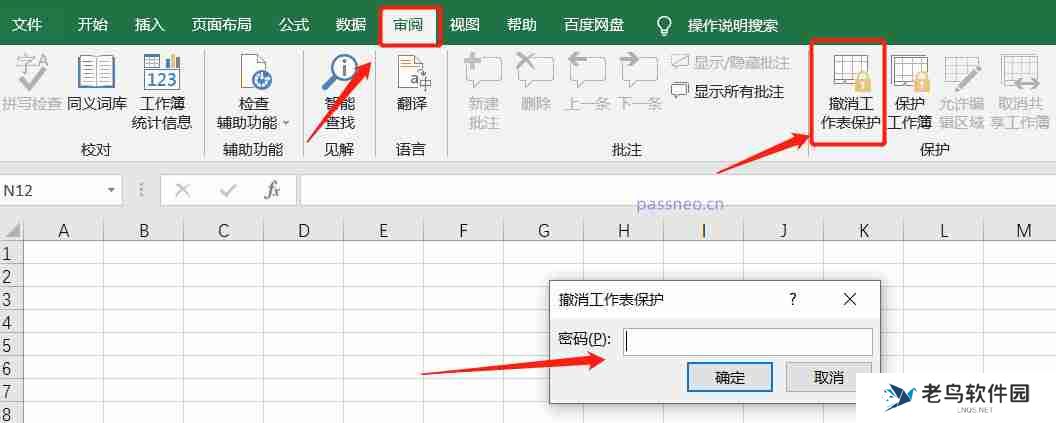Switch to the 开始 tab
Viewport: 1056px width, 423px height.
tap(92, 26)
